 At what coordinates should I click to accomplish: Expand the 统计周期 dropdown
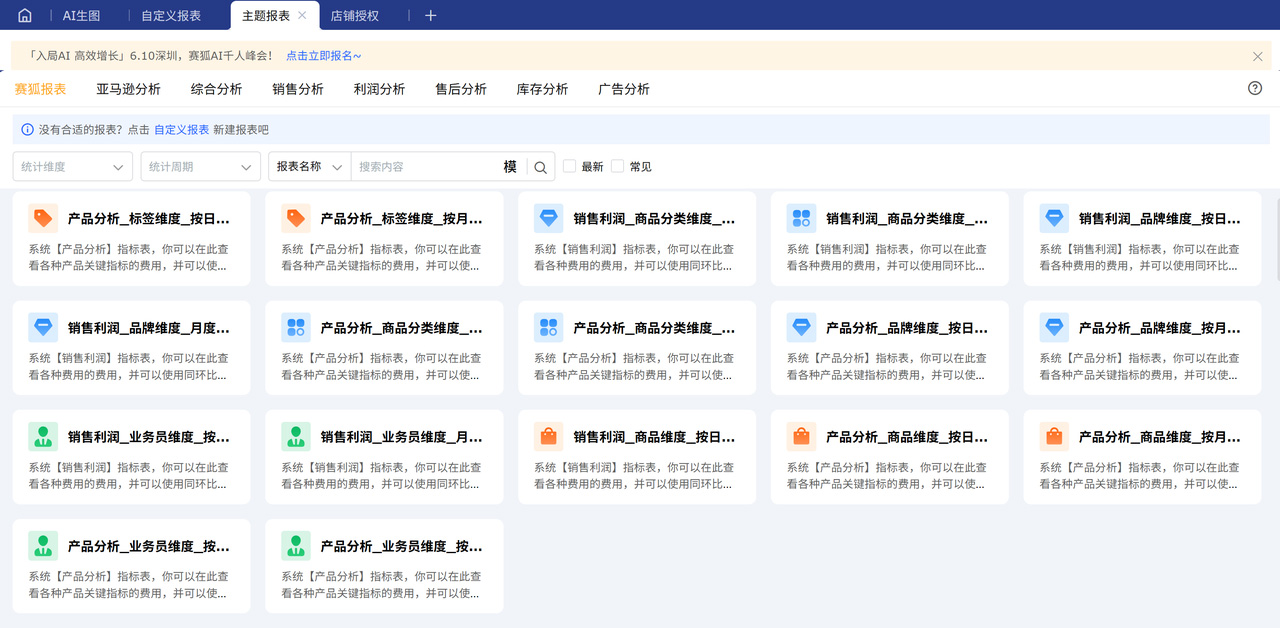click(x=201, y=167)
